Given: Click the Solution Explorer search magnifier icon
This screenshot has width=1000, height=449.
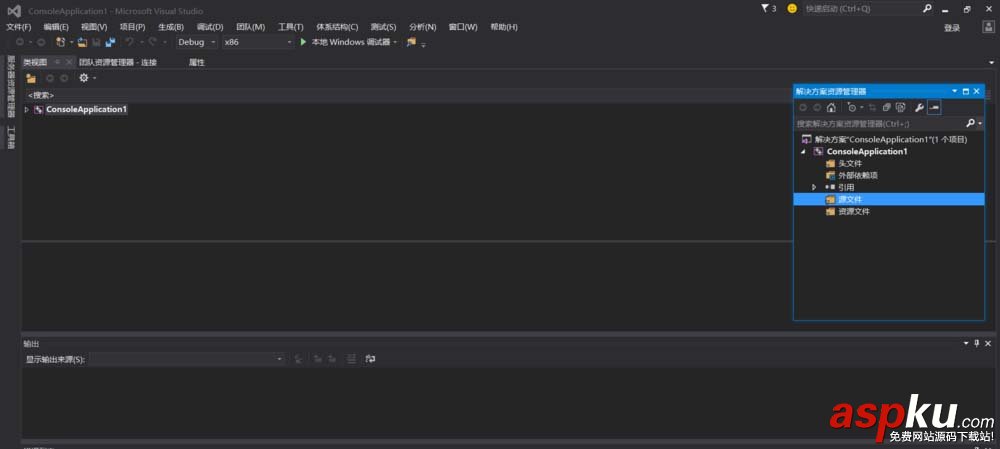Looking at the screenshot, I should point(970,123).
